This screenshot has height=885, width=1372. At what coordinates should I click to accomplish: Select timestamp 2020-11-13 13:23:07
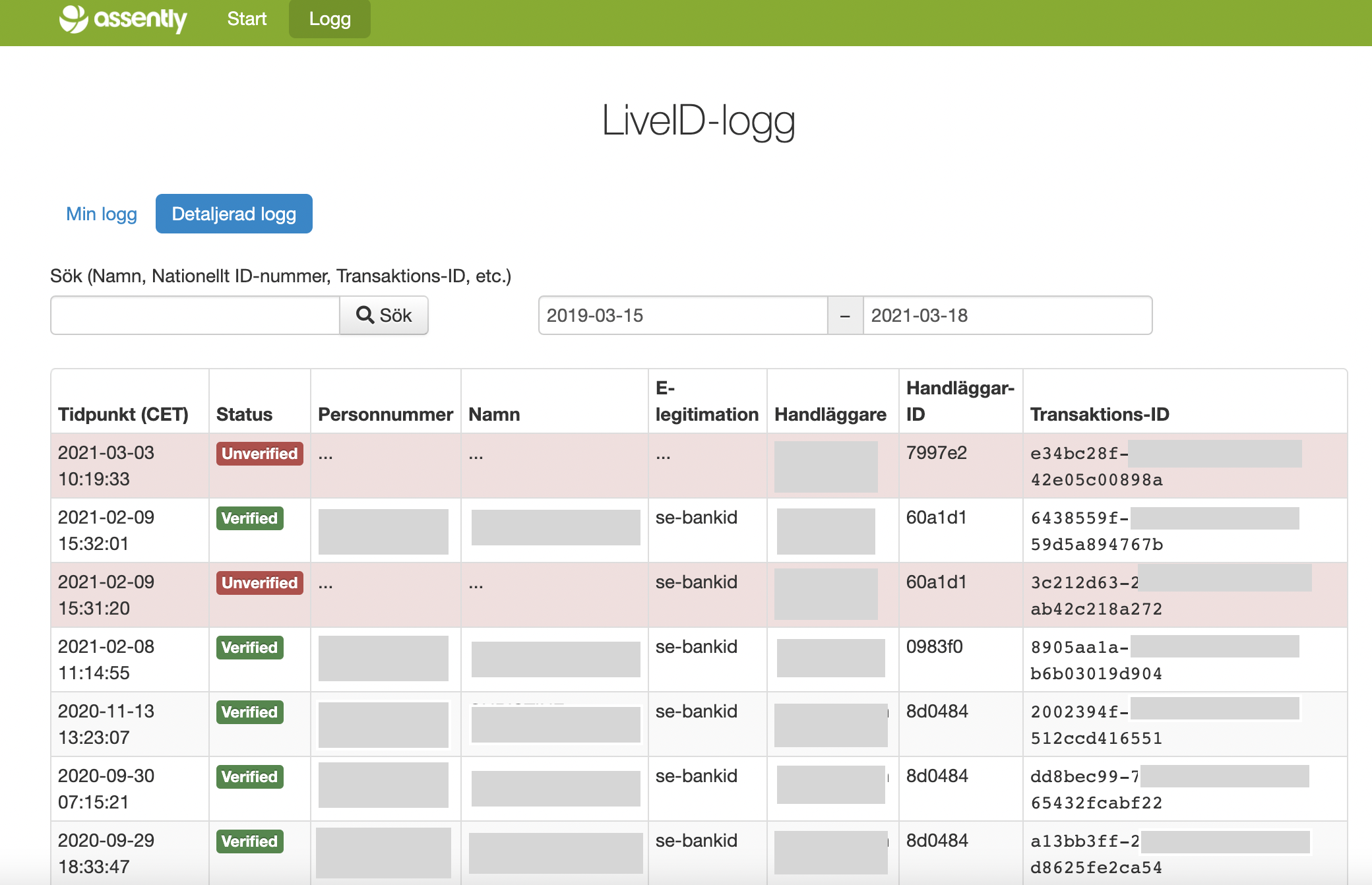click(106, 724)
